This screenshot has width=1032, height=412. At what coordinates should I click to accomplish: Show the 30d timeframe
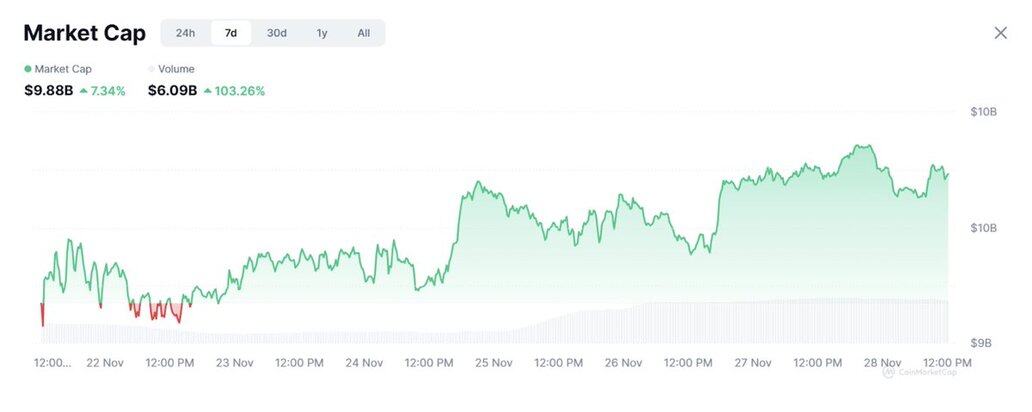pos(276,33)
